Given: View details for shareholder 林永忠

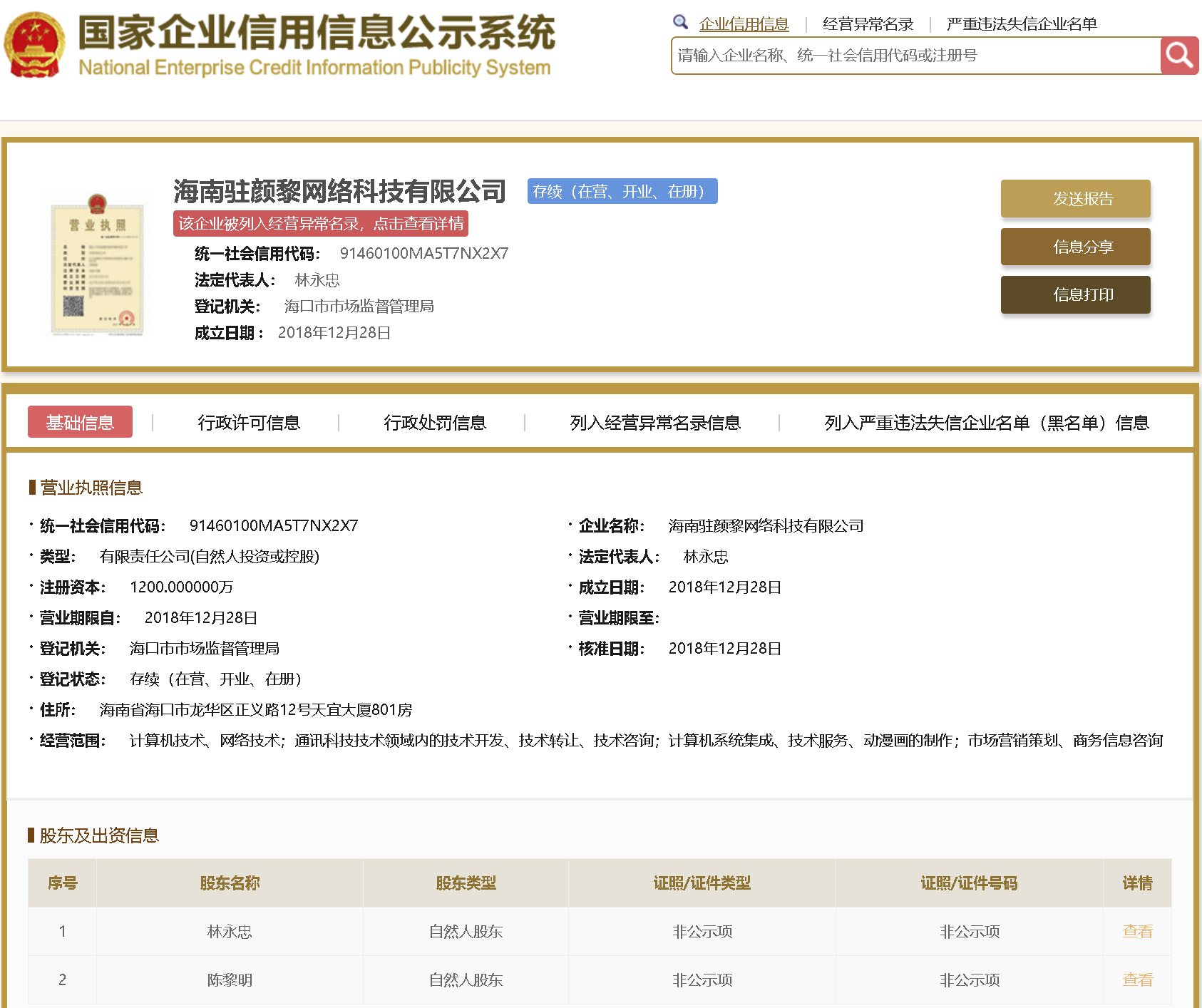Looking at the screenshot, I should tap(1136, 931).
